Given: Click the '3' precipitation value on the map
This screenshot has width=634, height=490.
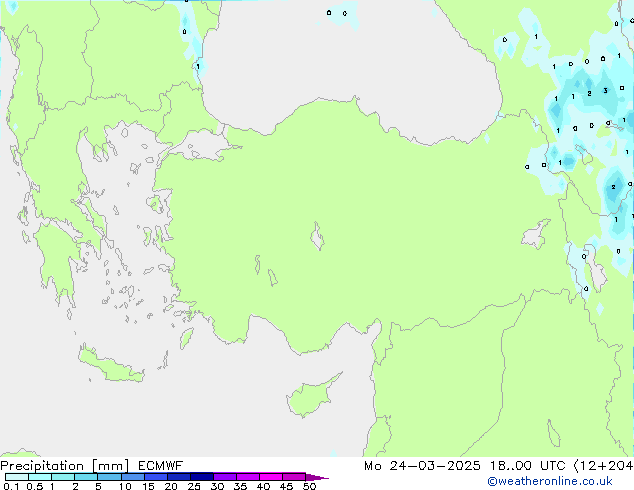Looking at the screenshot, I should [x=605, y=91].
